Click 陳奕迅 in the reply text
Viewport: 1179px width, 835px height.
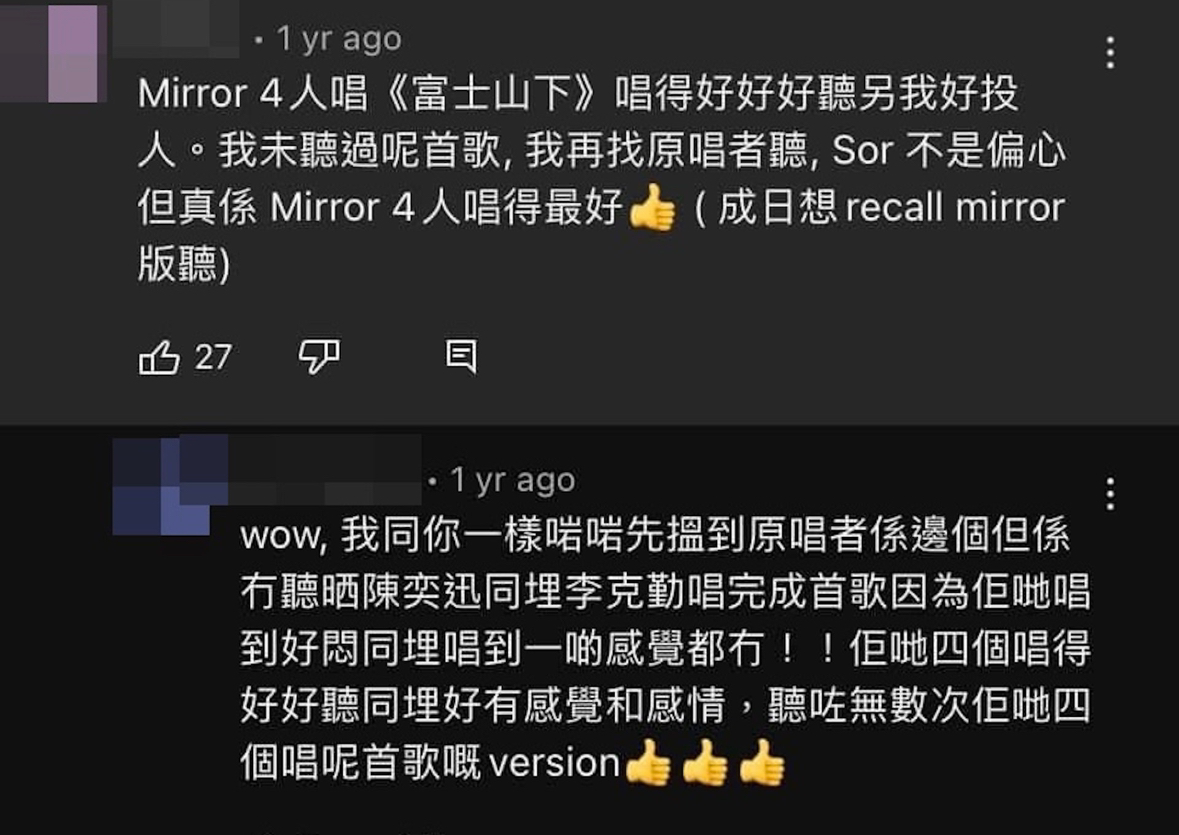(x=421, y=592)
